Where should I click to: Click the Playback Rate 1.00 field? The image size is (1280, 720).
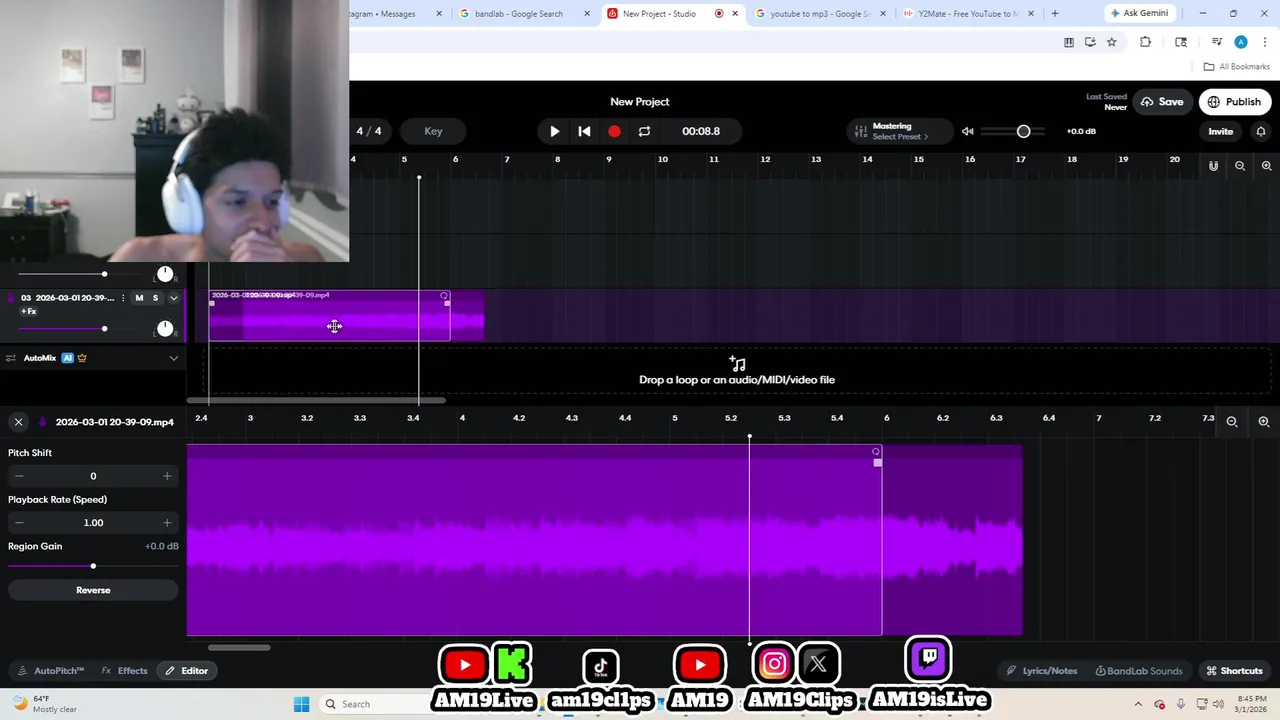[x=93, y=522]
